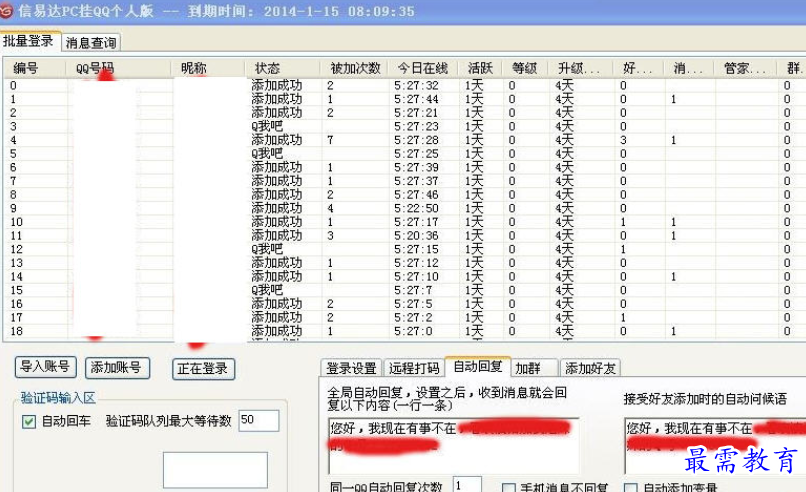Click the 升级 column header
This screenshot has width=806, height=492.
[579, 68]
